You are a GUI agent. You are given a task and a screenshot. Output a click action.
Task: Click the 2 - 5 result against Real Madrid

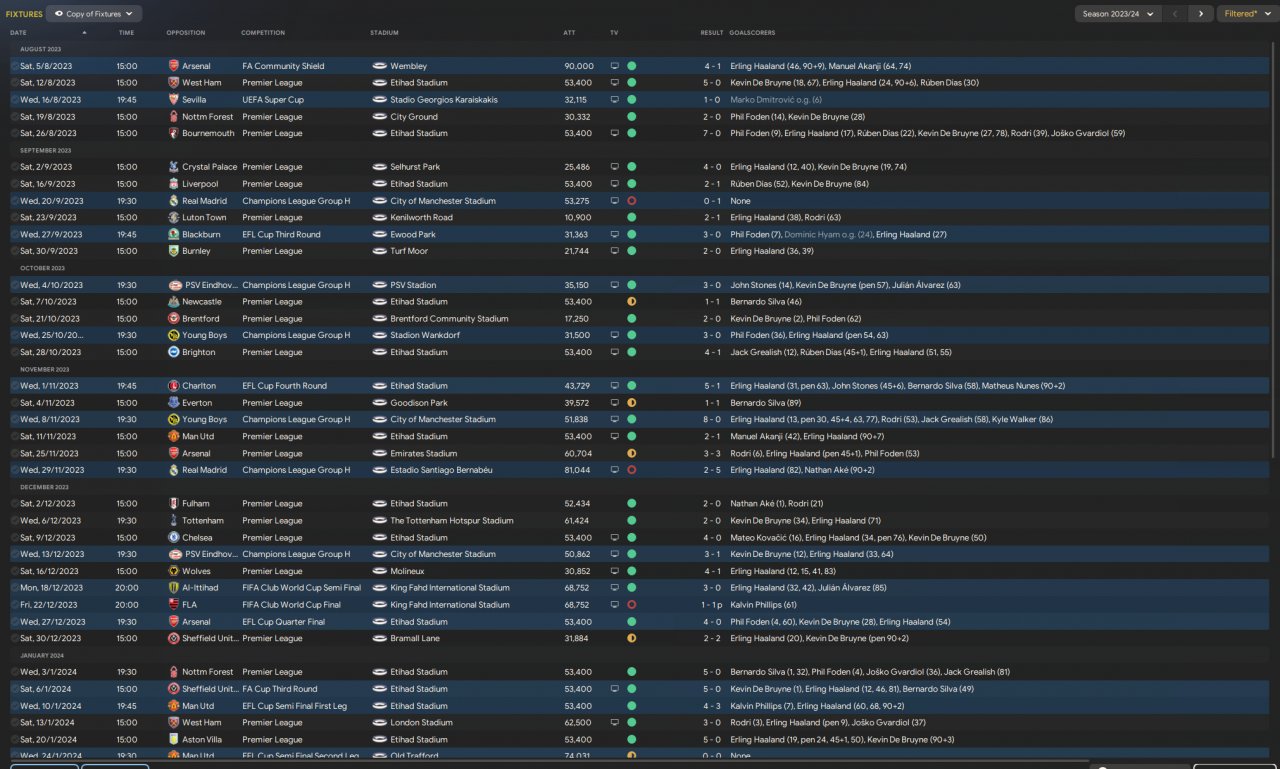tap(711, 470)
